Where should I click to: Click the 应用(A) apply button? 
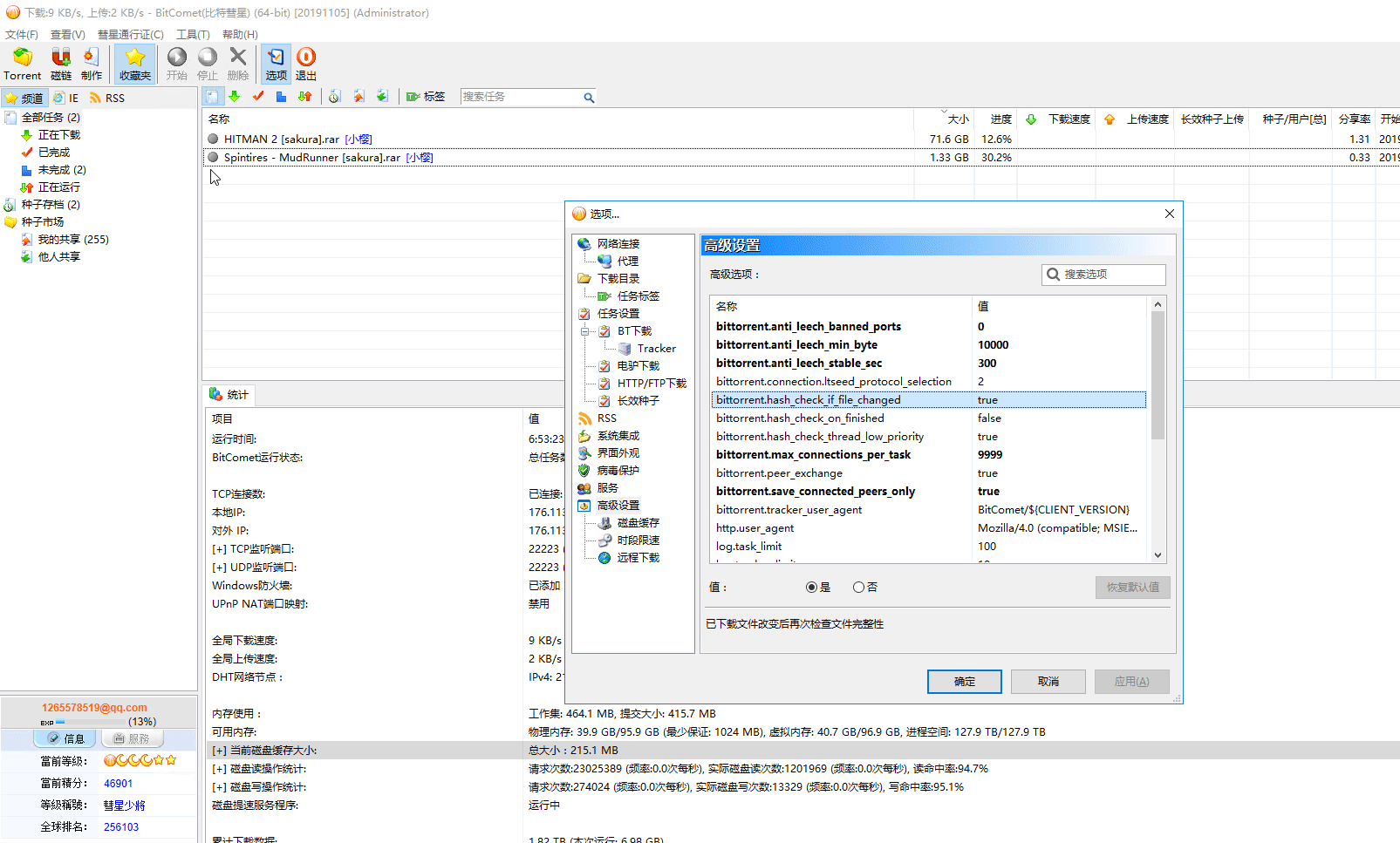pos(1132,682)
